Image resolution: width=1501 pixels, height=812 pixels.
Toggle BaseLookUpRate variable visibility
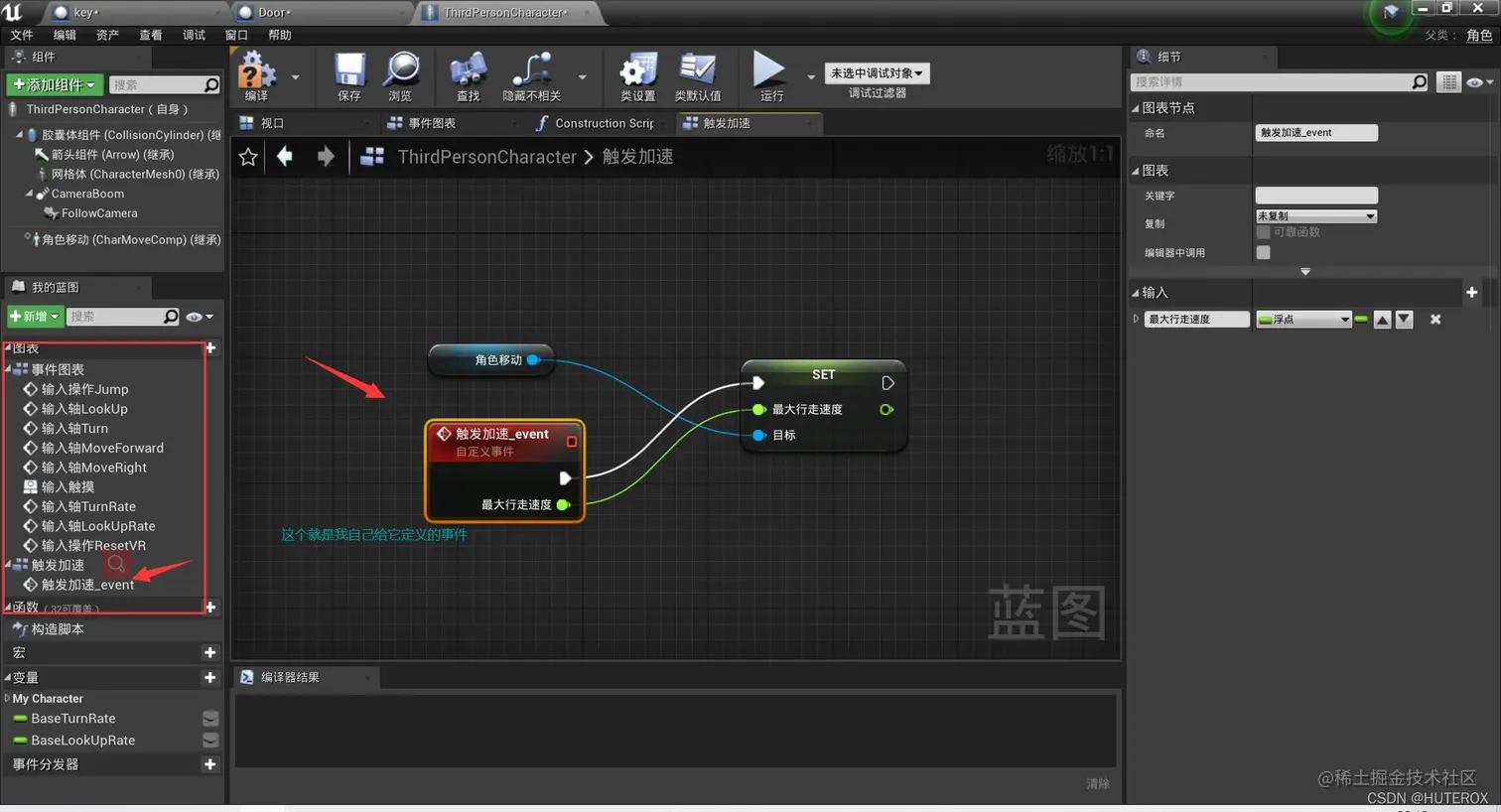210,741
